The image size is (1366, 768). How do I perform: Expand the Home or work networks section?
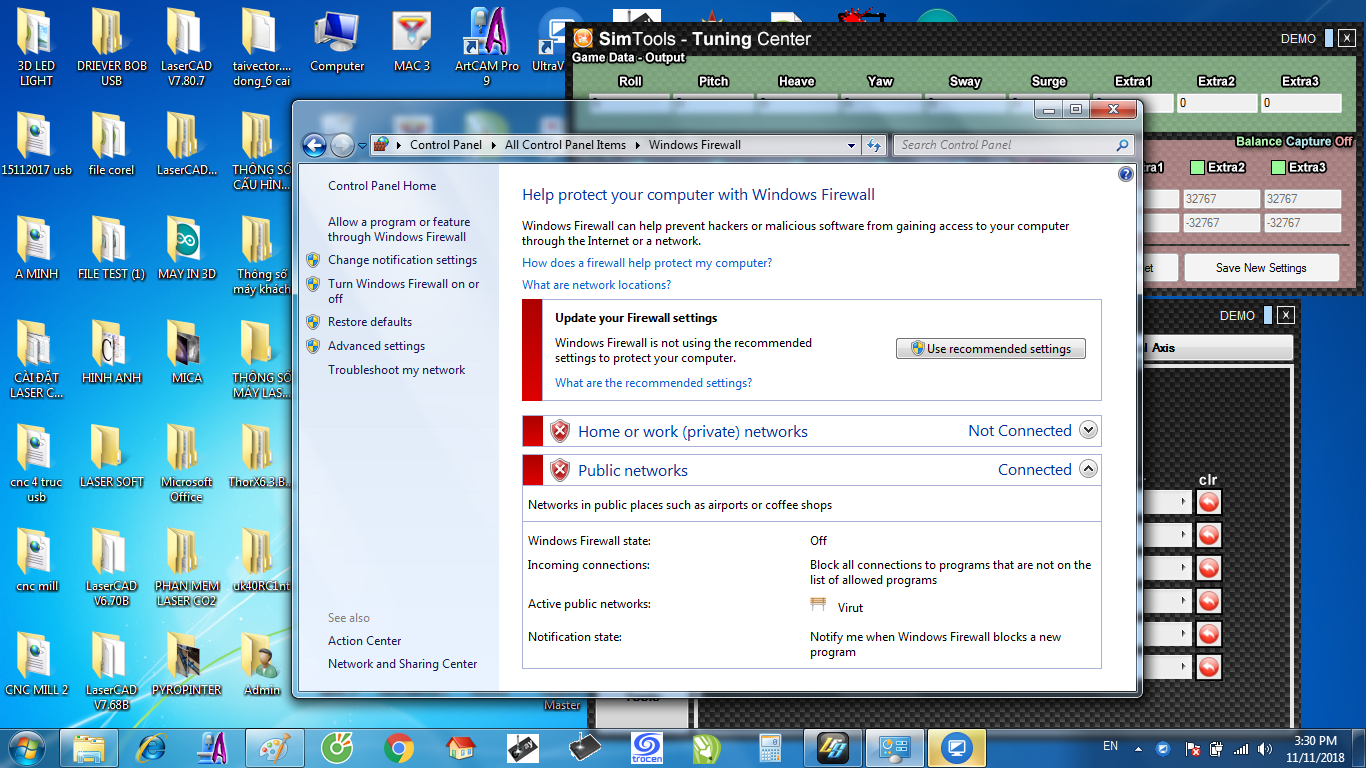coord(1089,431)
